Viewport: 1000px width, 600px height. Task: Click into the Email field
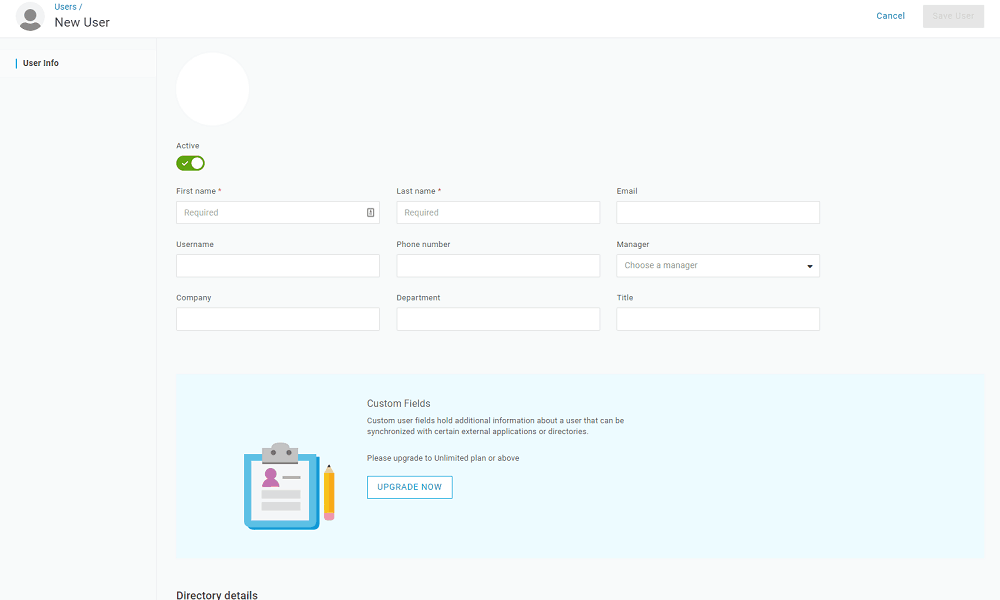tap(717, 212)
